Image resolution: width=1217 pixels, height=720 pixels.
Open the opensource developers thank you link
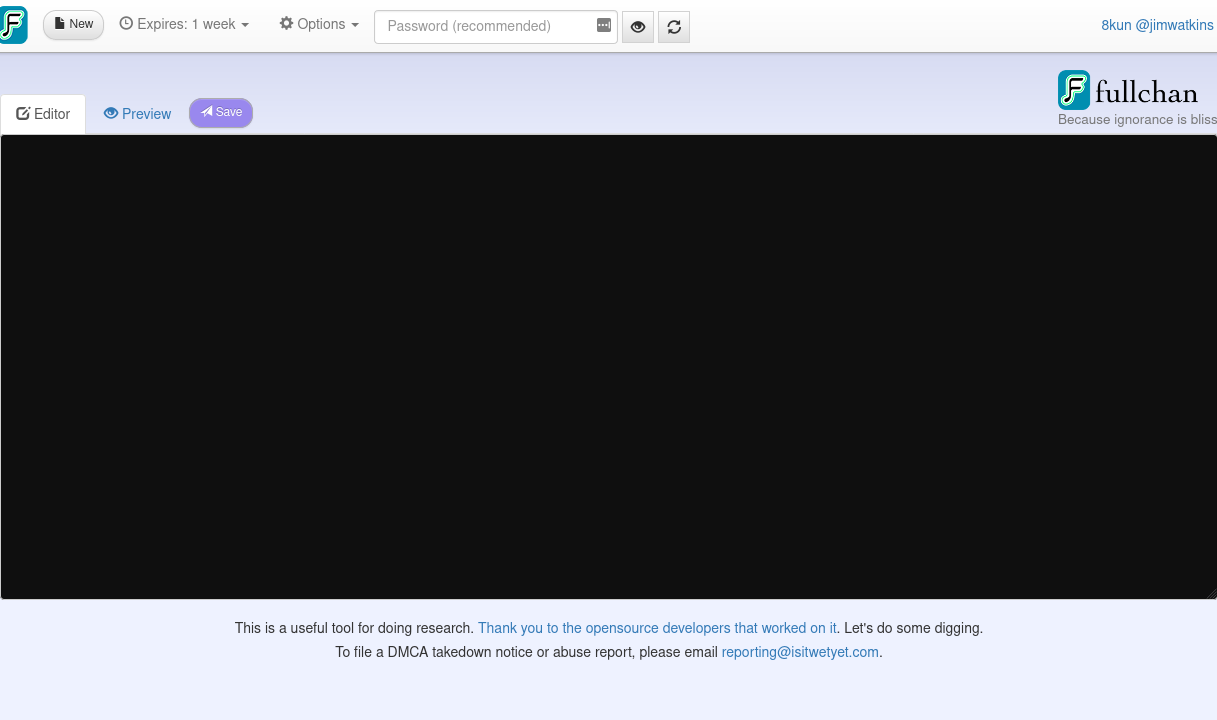[x=657, y=628]
